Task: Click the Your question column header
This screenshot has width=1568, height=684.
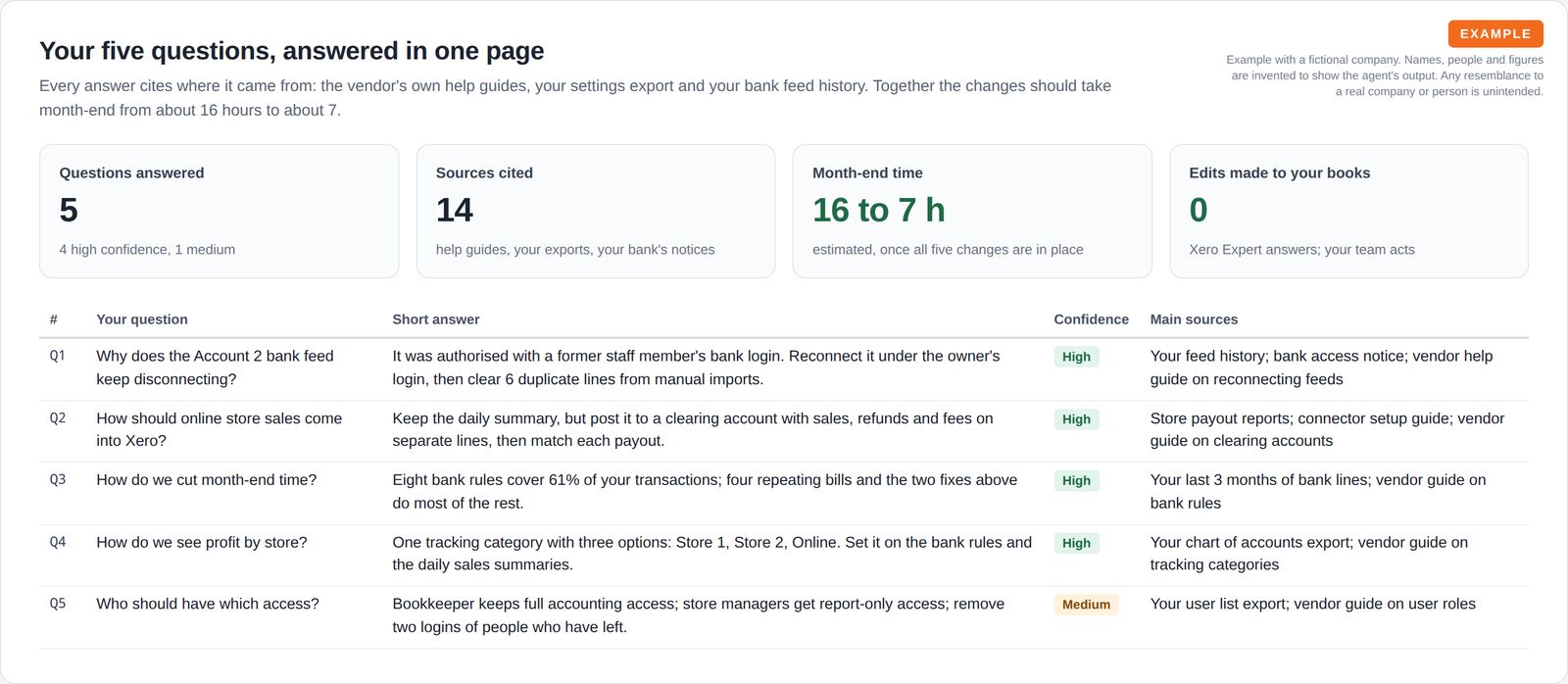Action: coord(142,319)
